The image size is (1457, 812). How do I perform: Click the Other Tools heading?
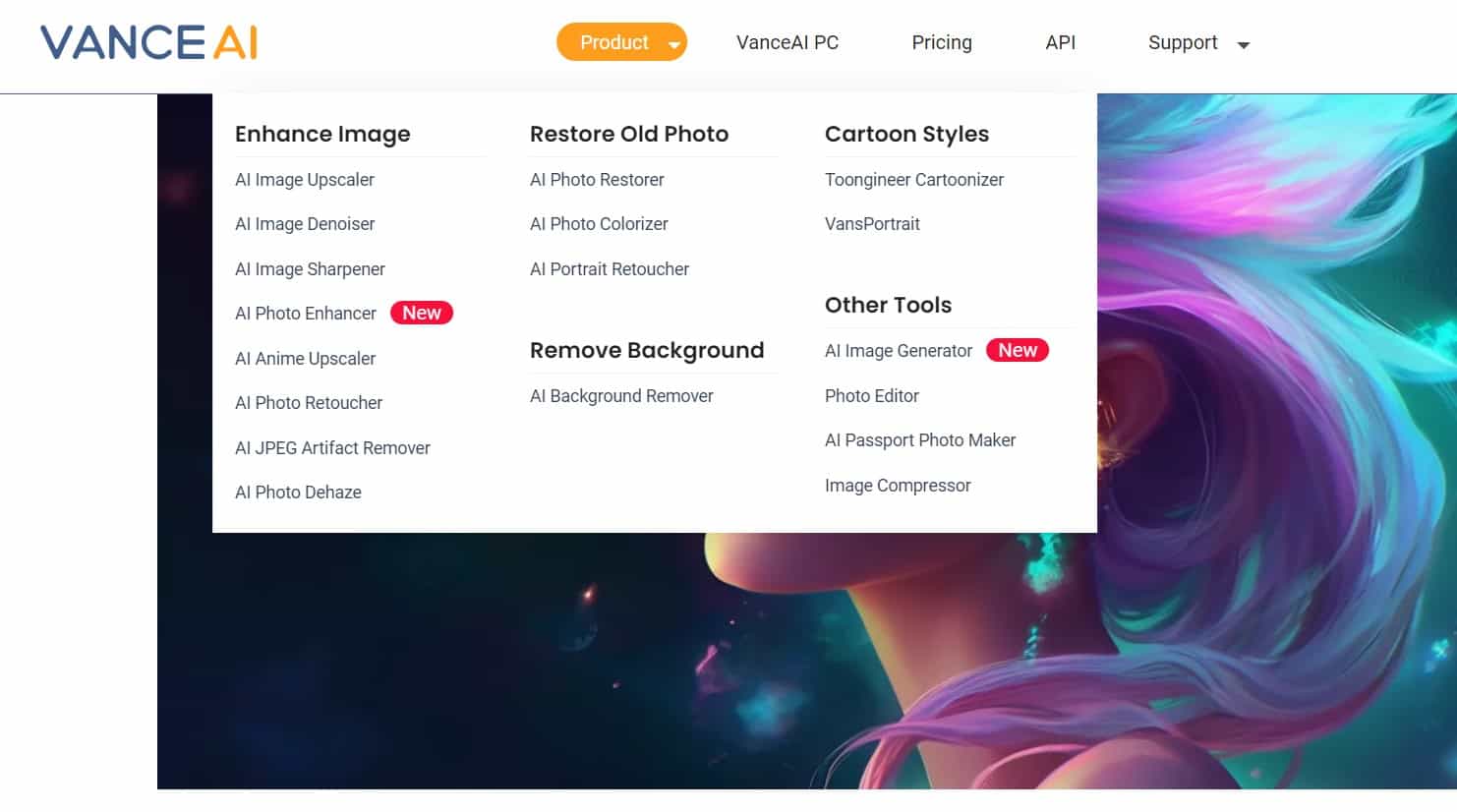[888, 305]
